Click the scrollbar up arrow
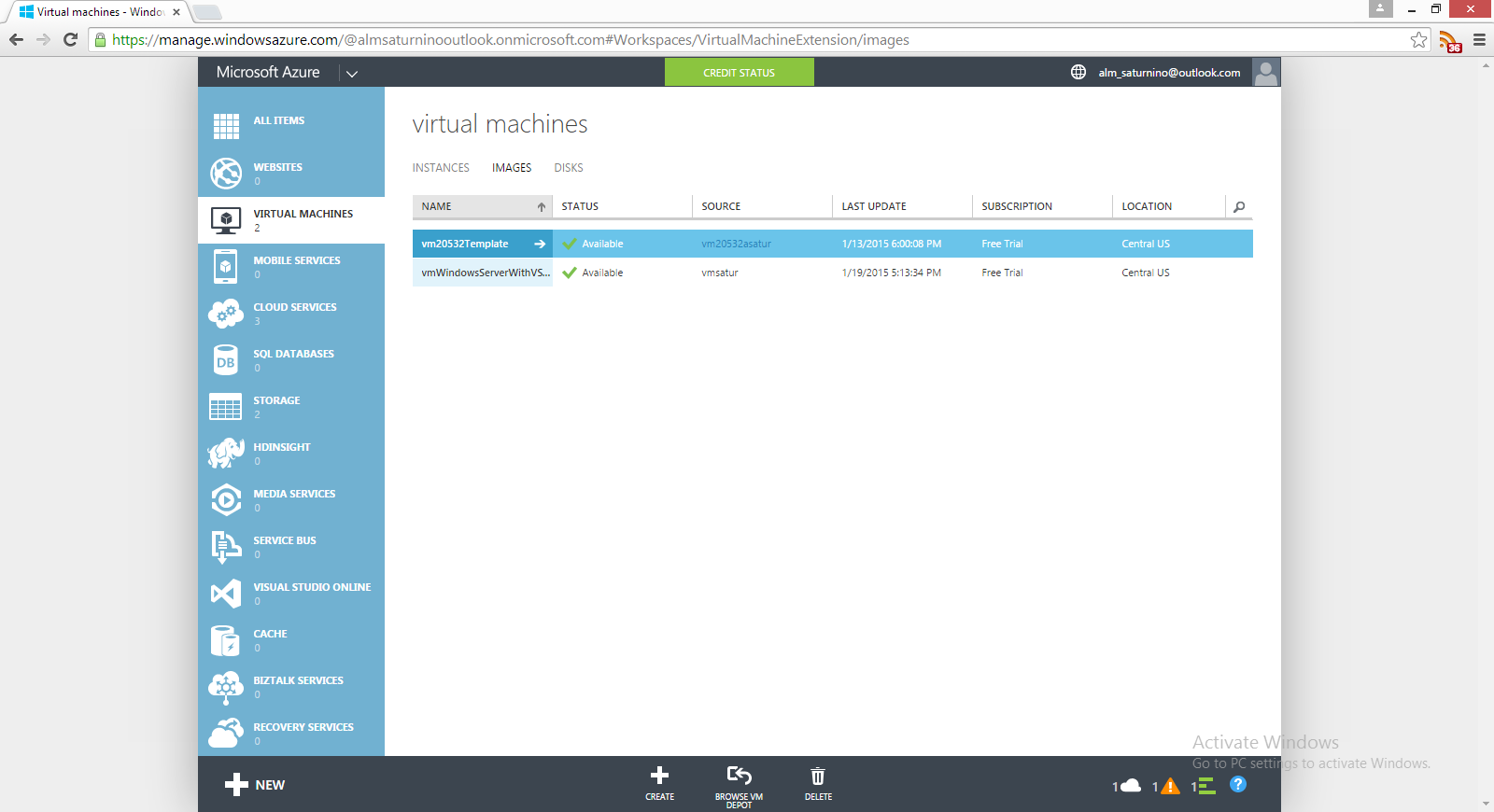 (1486, 66)
